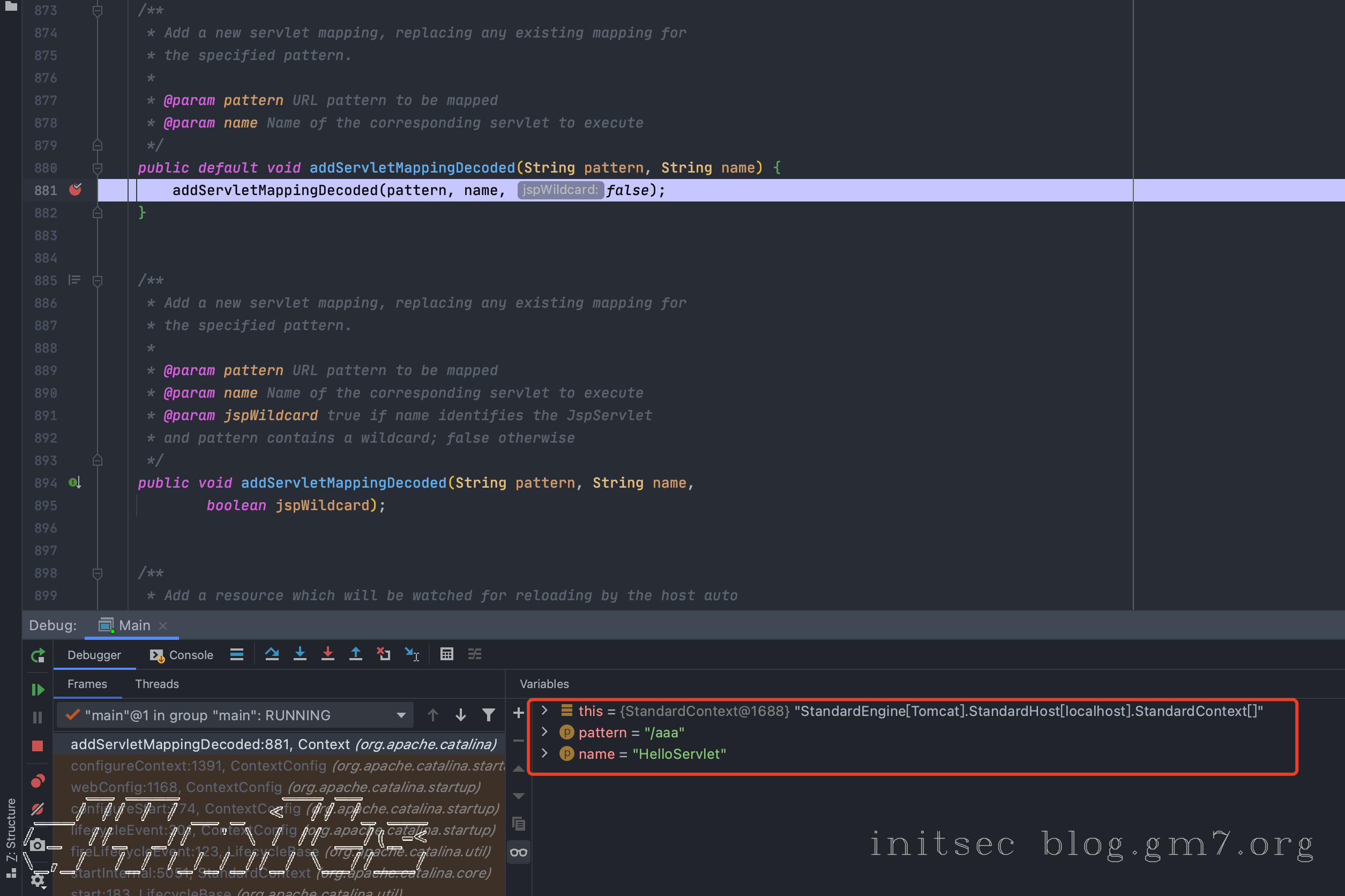Click the red Force Step Into icon
The height and width of the screenshot is (896, 1345).
tap(327, 654)
